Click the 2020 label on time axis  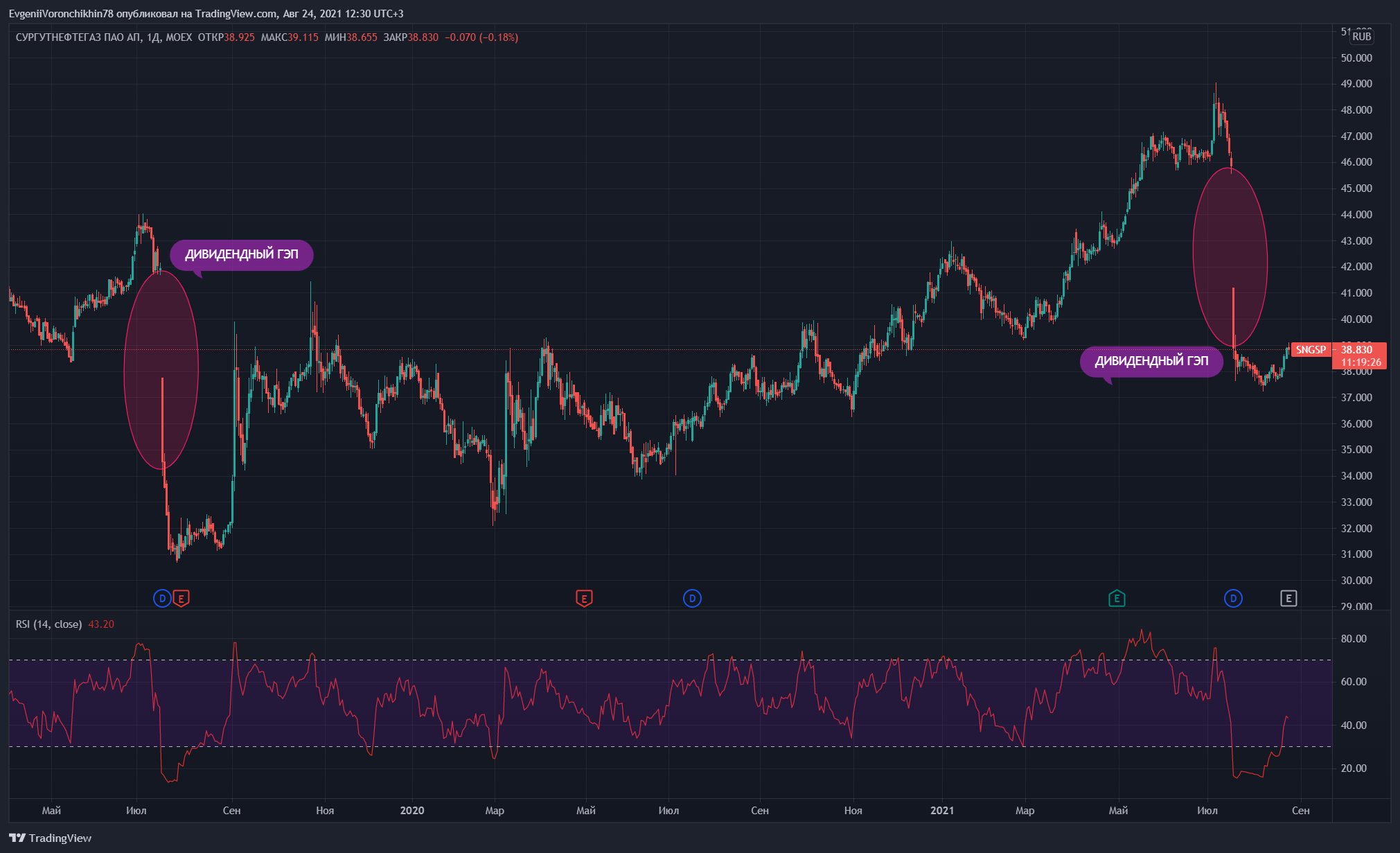click(x=412, y=810)
